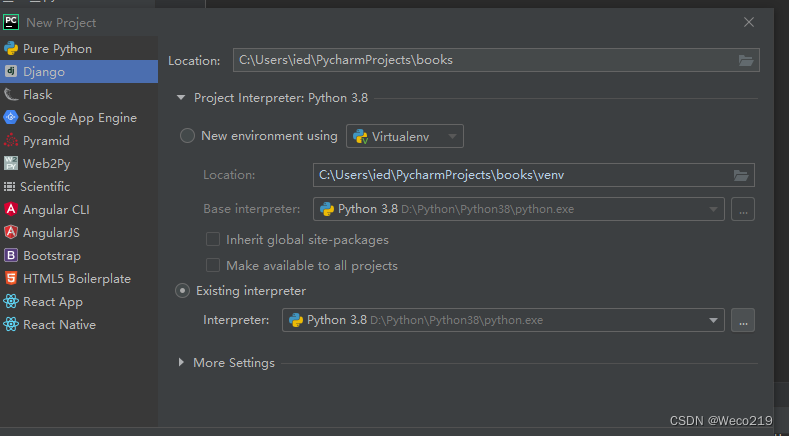Image resolution: width=789 pixels, height=436 pixels.
Task: Collapse the Project Interpreter section
Action: coord(181,98)
